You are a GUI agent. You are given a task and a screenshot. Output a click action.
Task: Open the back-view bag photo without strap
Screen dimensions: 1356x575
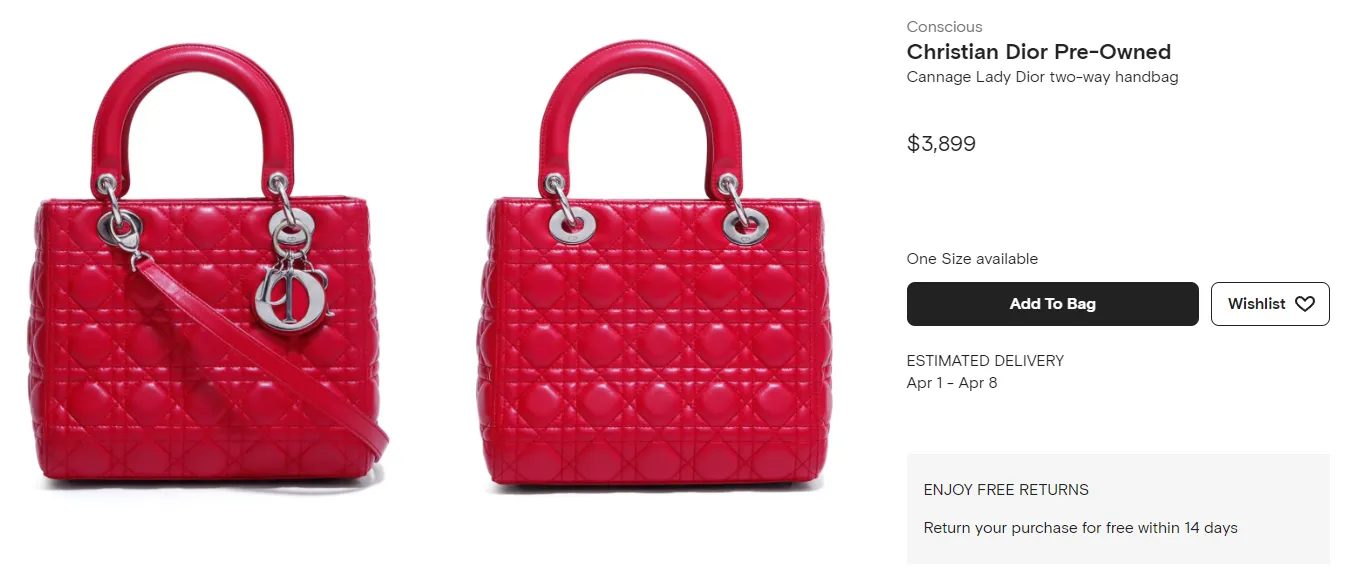[x=653, y=267]
